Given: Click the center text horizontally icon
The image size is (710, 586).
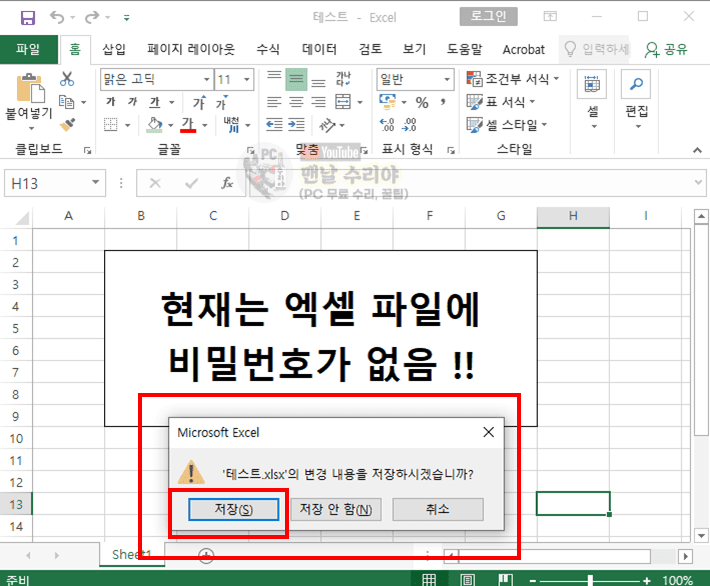Looking at the screenshot, I should 296,102.
